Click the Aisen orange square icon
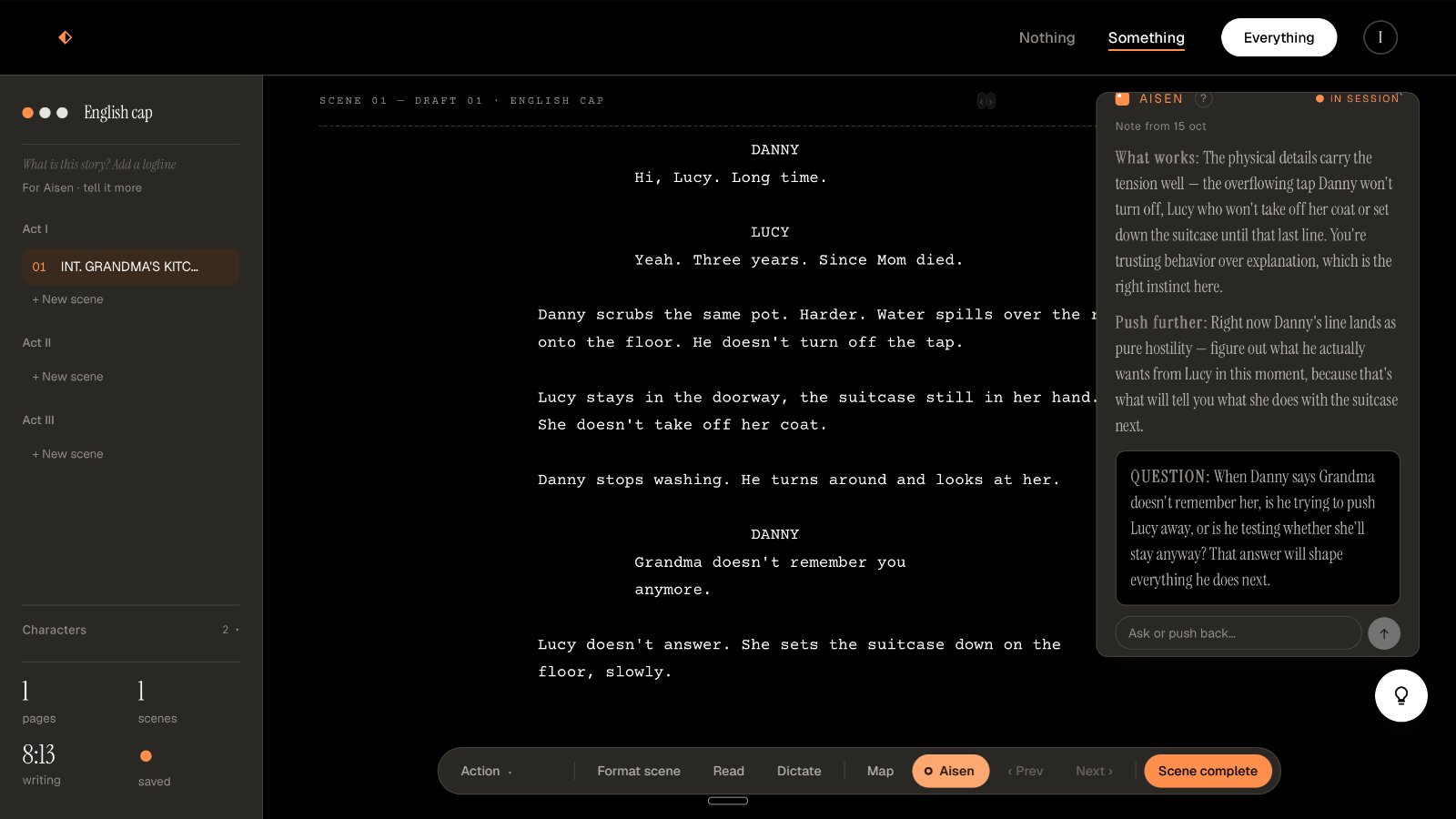 1122,98
